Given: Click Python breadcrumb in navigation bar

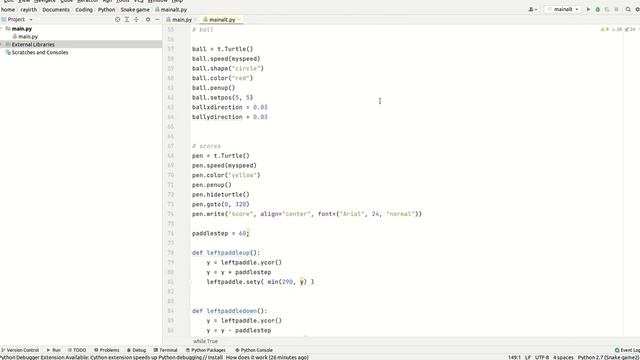Looking at the screenshot, I should [x=106, y=9].
